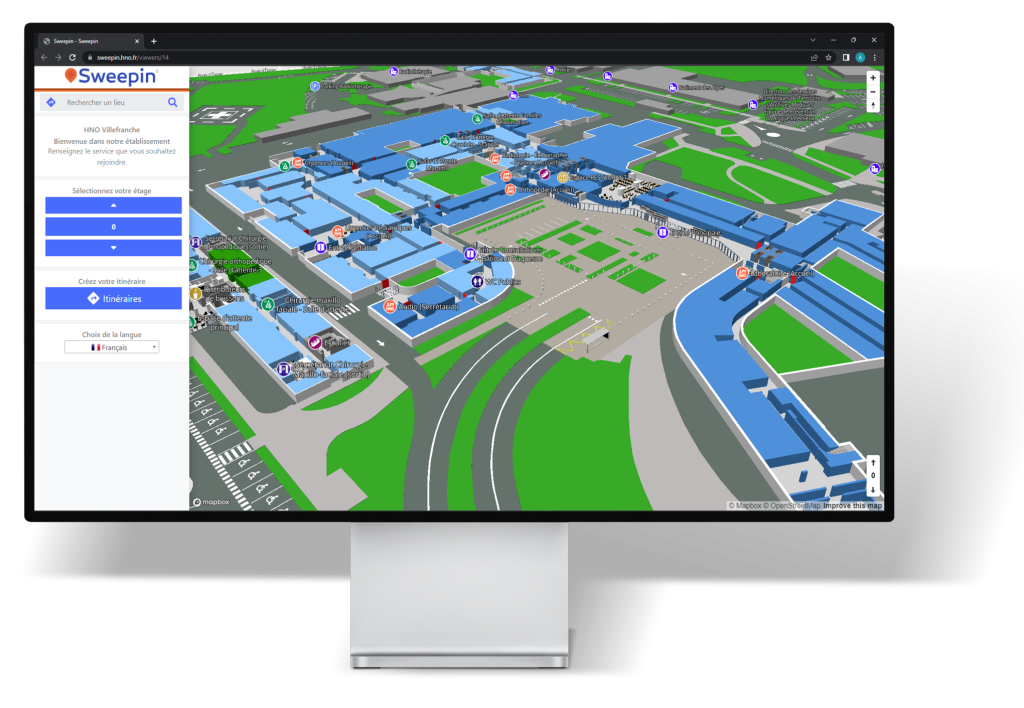Viewport: 1024px width, 708px height.
Task: Select the Urgences Pédiatriques marker
Action: [338, 231]
